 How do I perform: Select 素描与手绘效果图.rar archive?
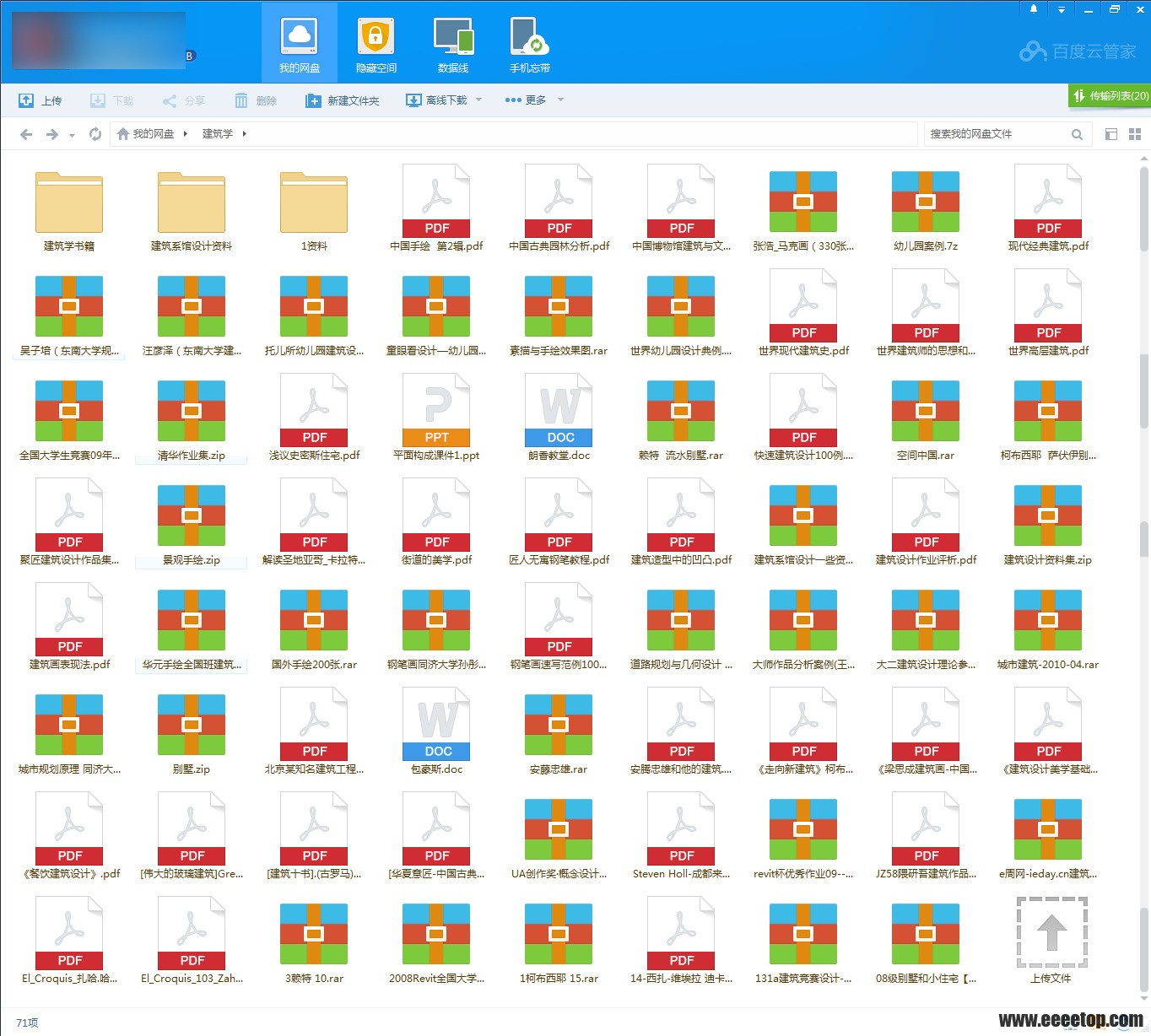(x=559, y=315)
